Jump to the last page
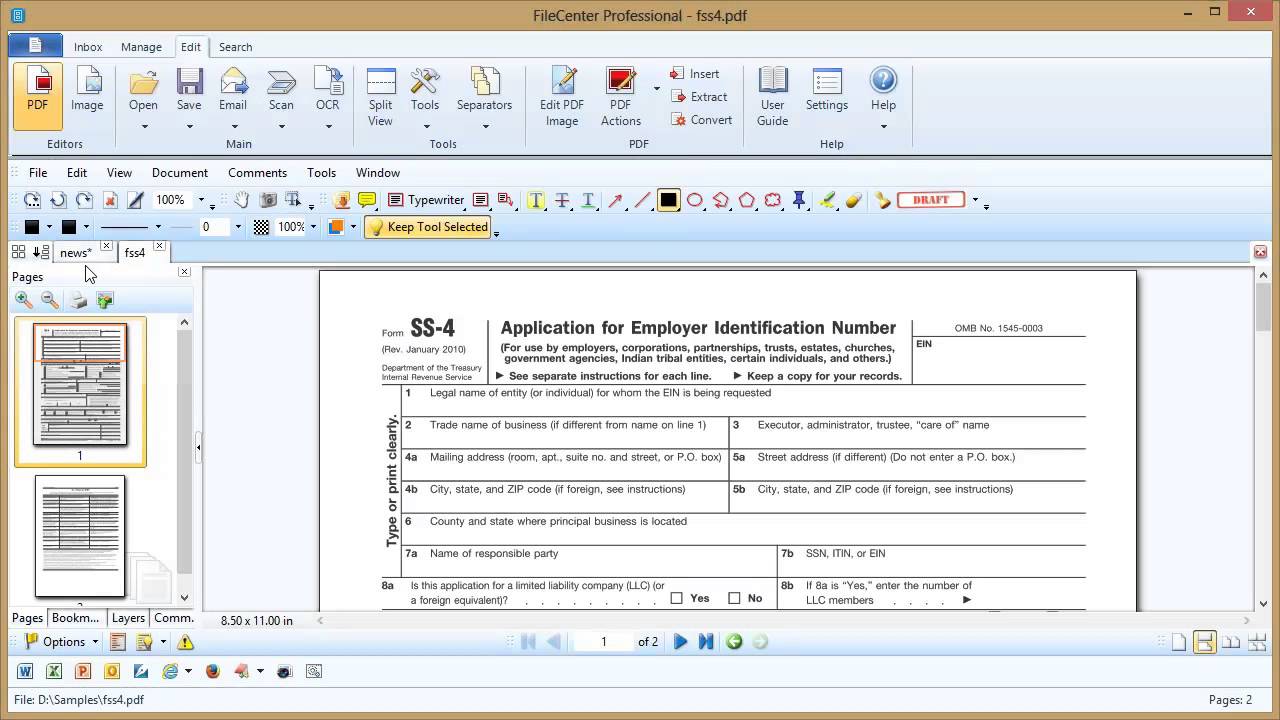 [x=706, y=642]
